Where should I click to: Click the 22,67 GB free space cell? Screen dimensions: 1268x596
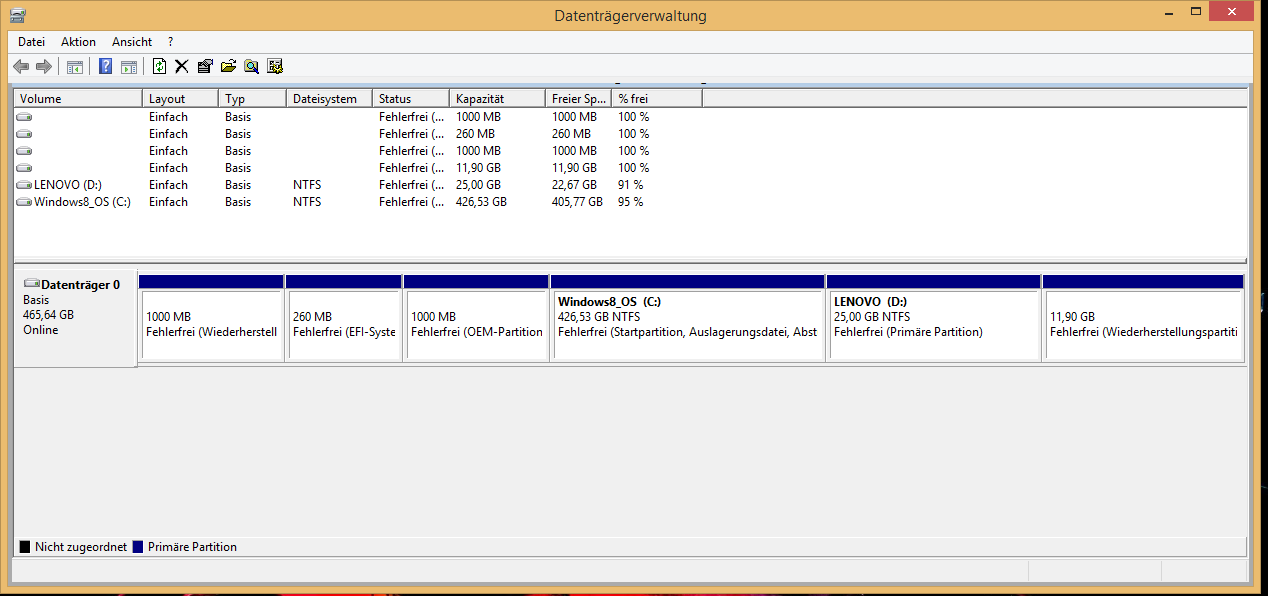(x=574, y=185)
